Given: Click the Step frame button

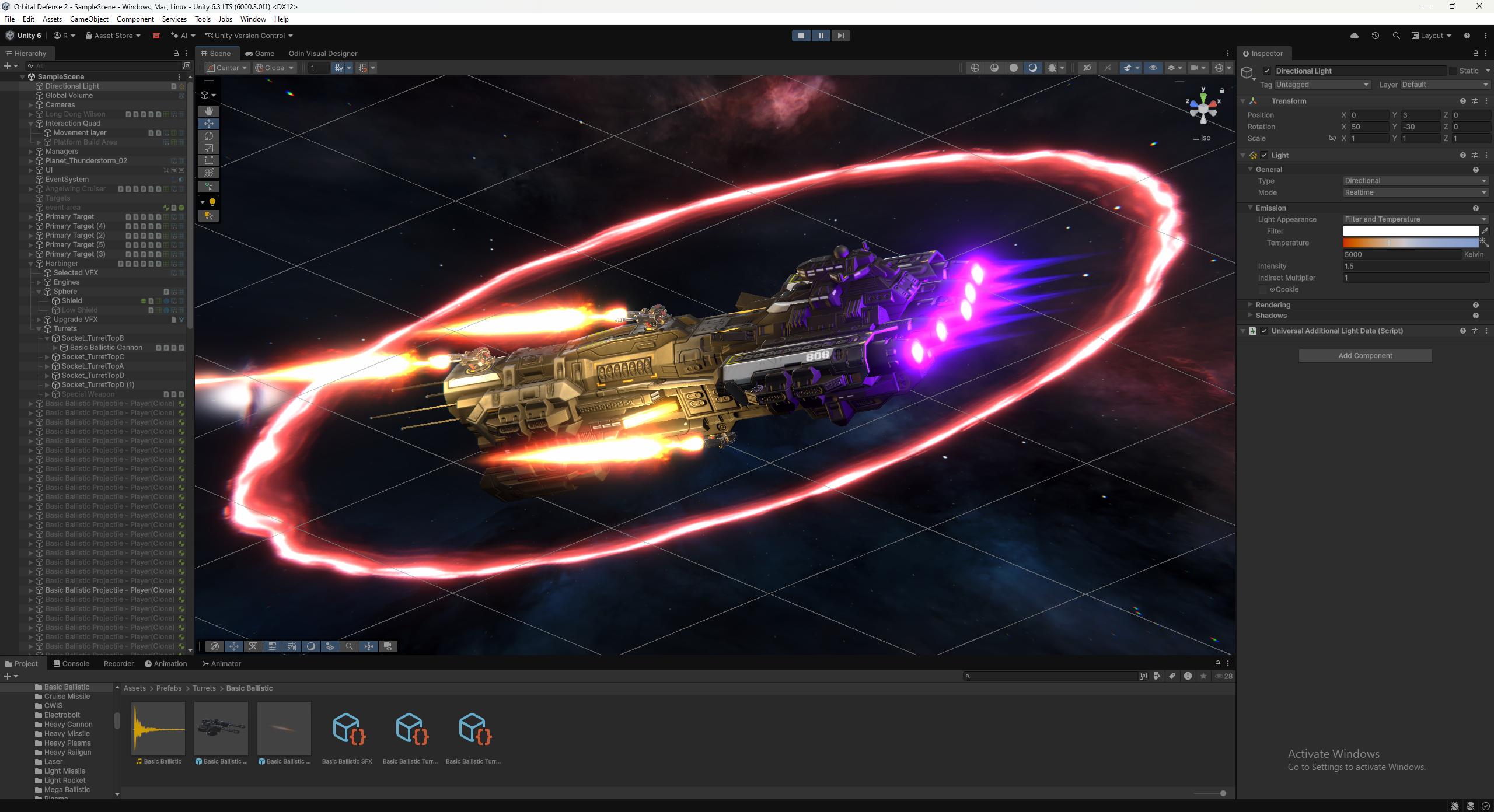Looking at the screenshot, I should click(x=840, y=36).
